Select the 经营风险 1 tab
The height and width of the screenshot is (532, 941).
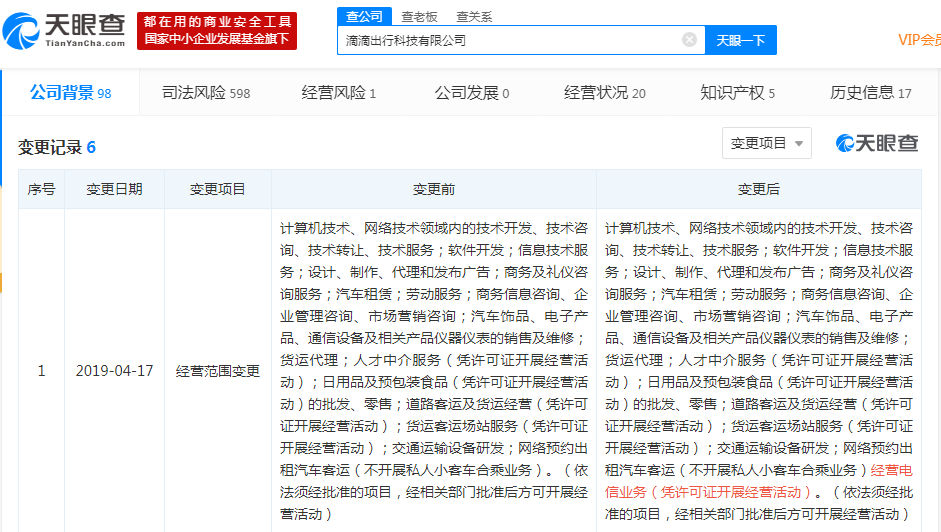point(338,92)
